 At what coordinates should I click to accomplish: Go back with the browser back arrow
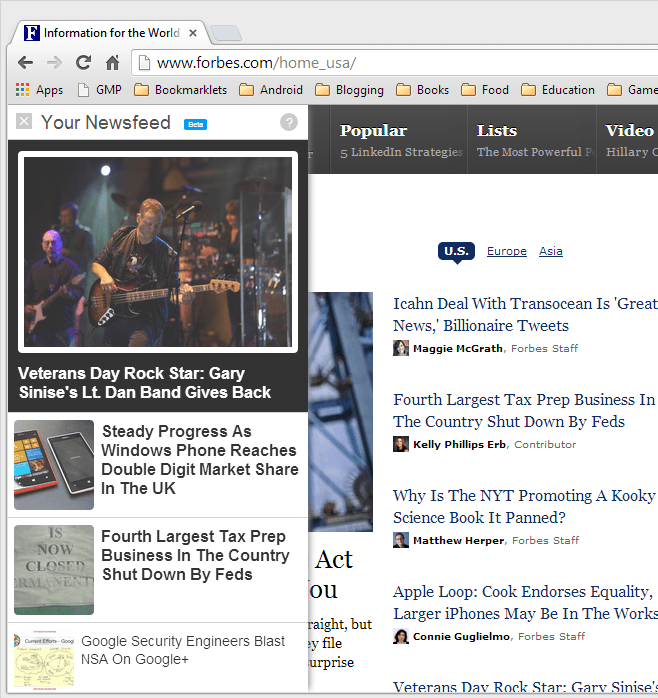(25, 63)
